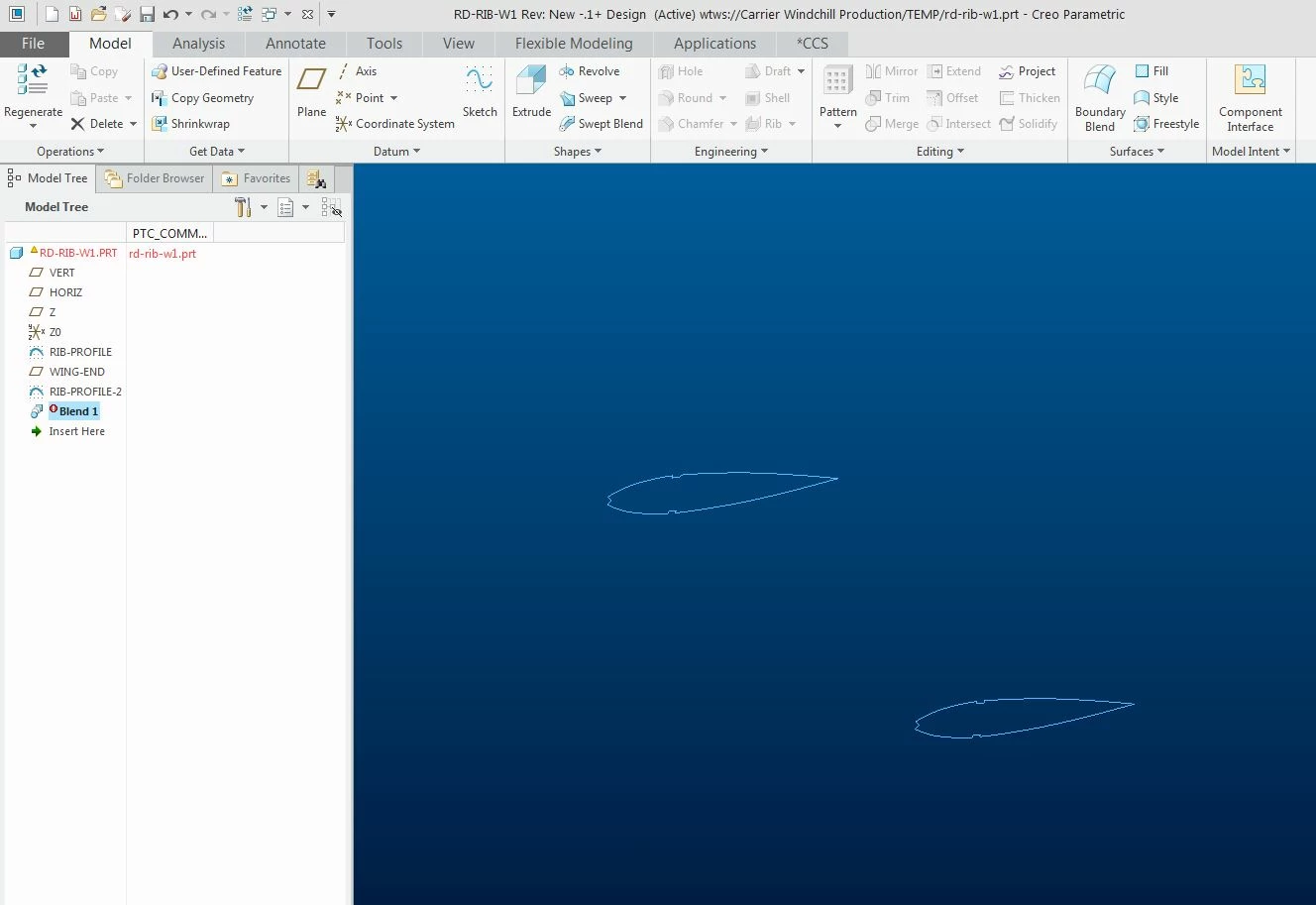
Task: Click the Copy Geometry button
Action: pos(202,98)
